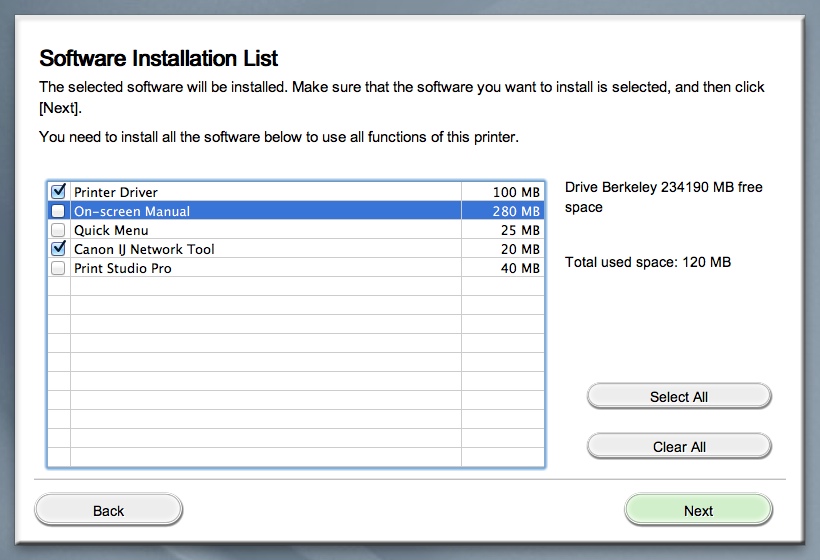
Task: Go to previous step with Back
Action: coord(108,510)
